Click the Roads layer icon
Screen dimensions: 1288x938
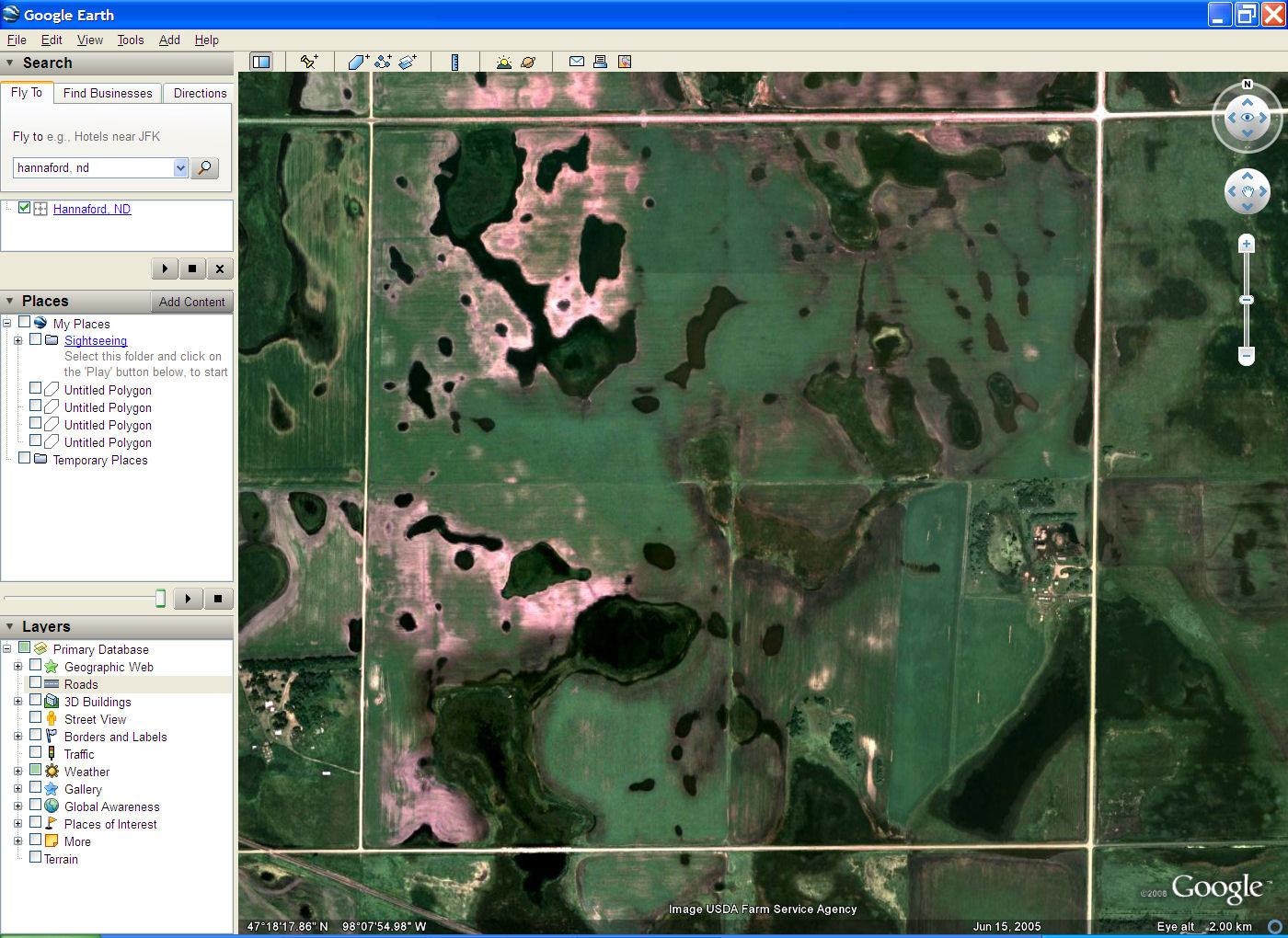pos(52,684)
